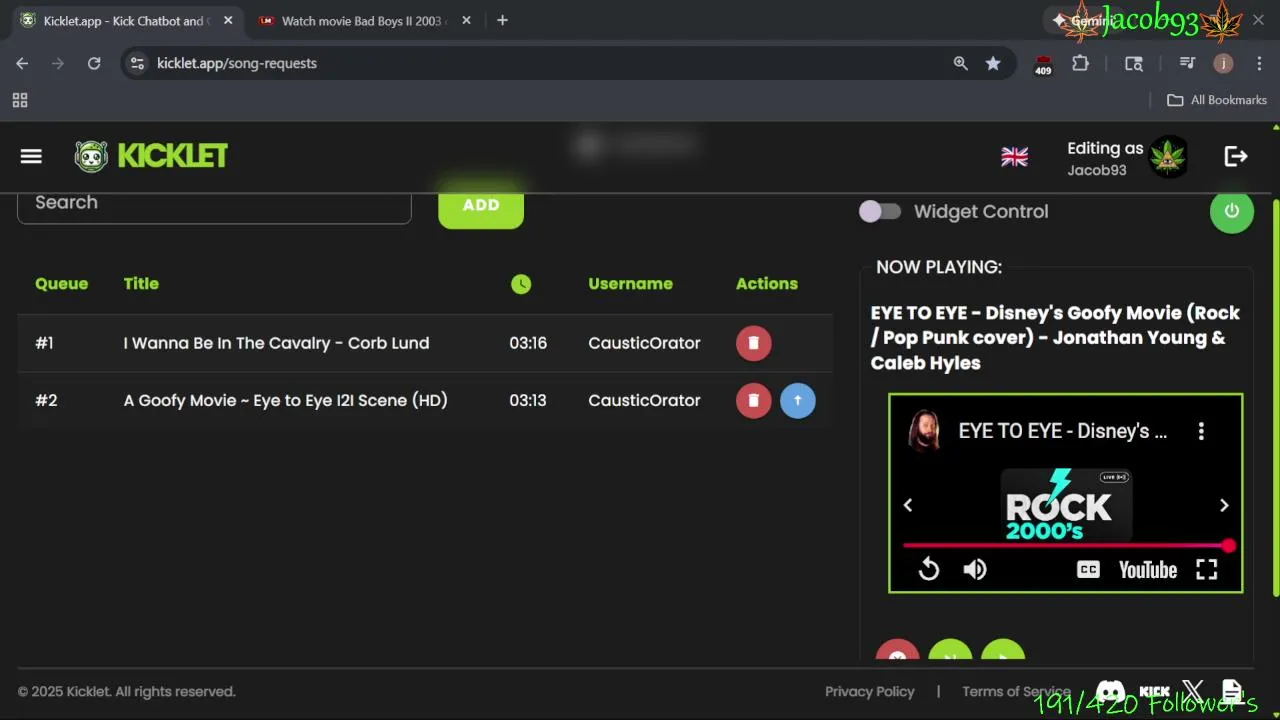Mute the YouTube player volume
Screen dimensions: 1280x720
(x=975, y=569)
